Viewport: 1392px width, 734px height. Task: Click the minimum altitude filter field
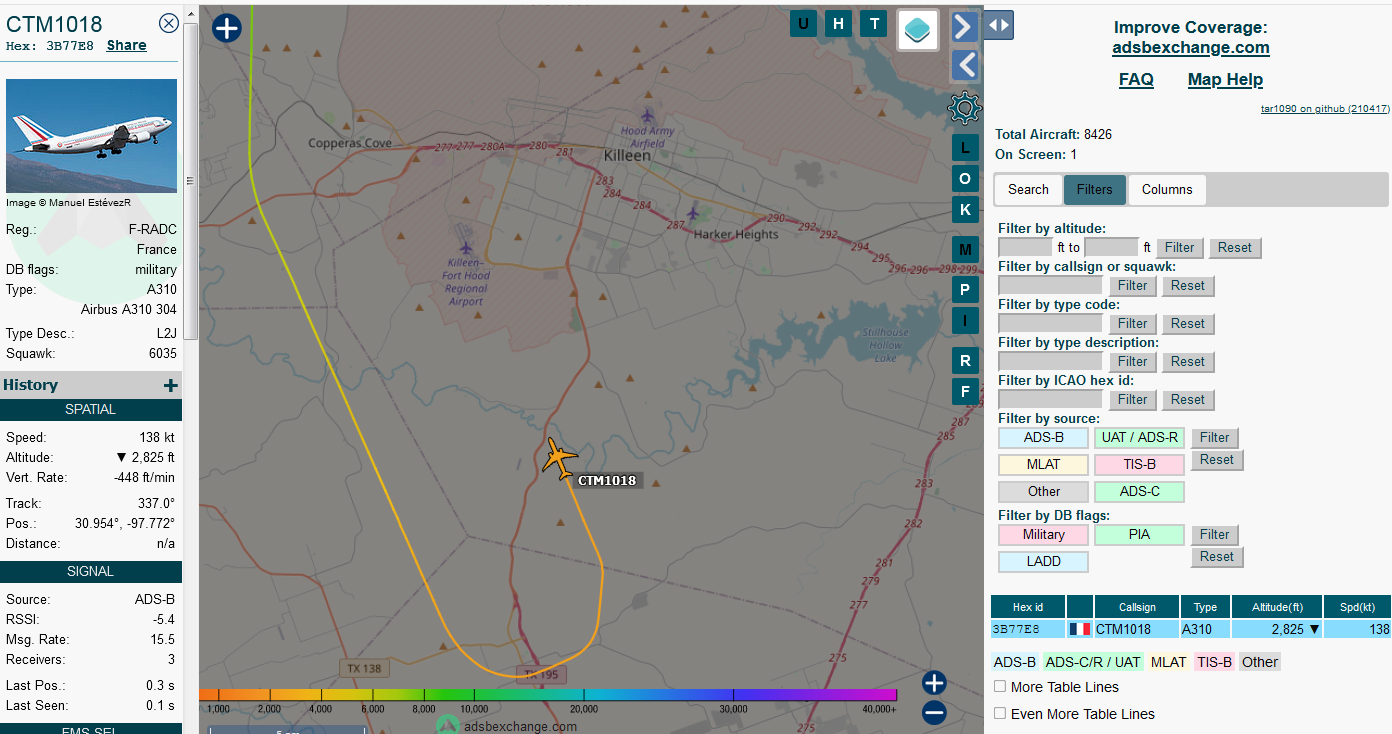pyautogui.click(x=1025, y=247)
